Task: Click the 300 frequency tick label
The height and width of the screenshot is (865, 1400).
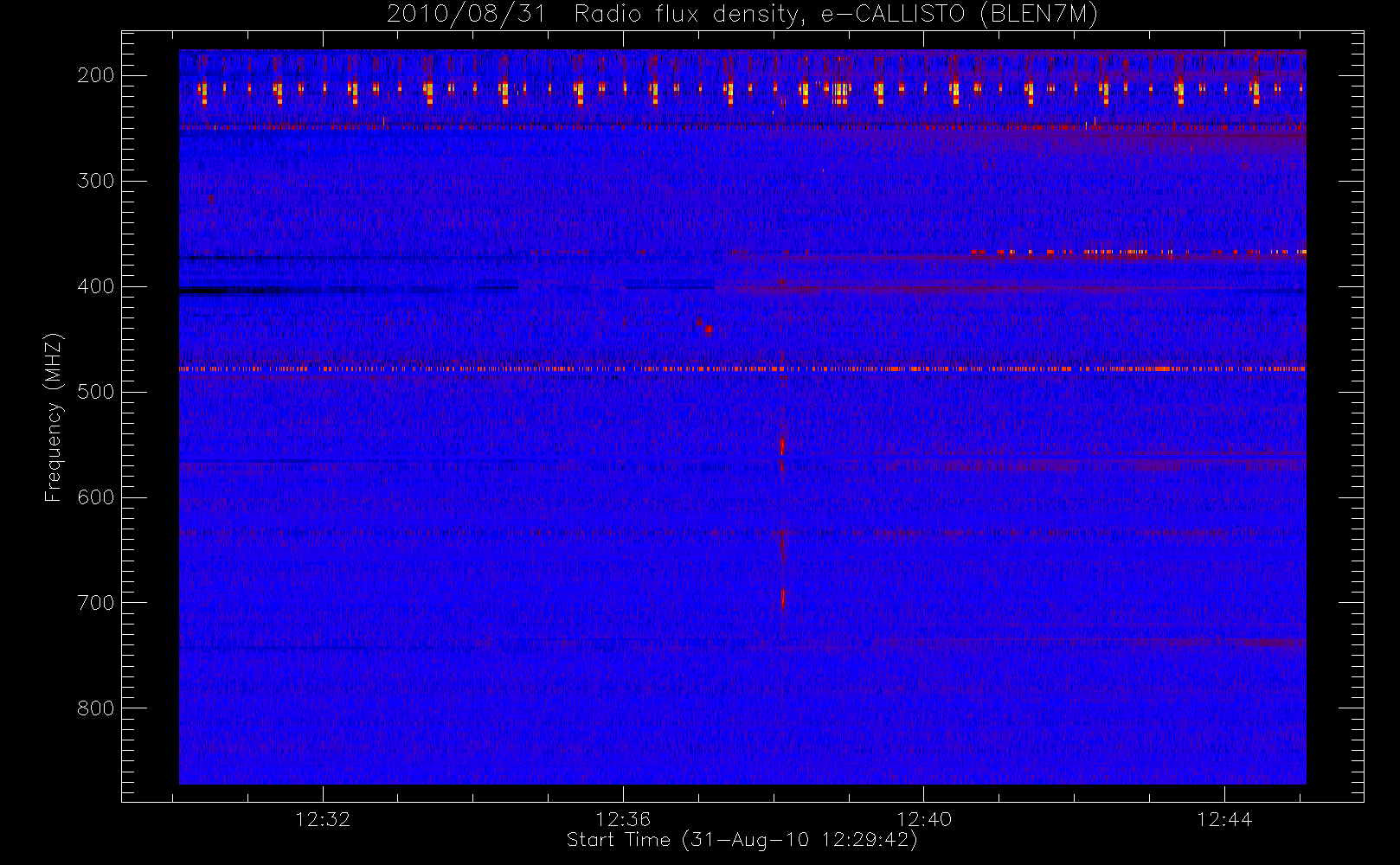Action: pyautogui.click(x=96, y=181)
